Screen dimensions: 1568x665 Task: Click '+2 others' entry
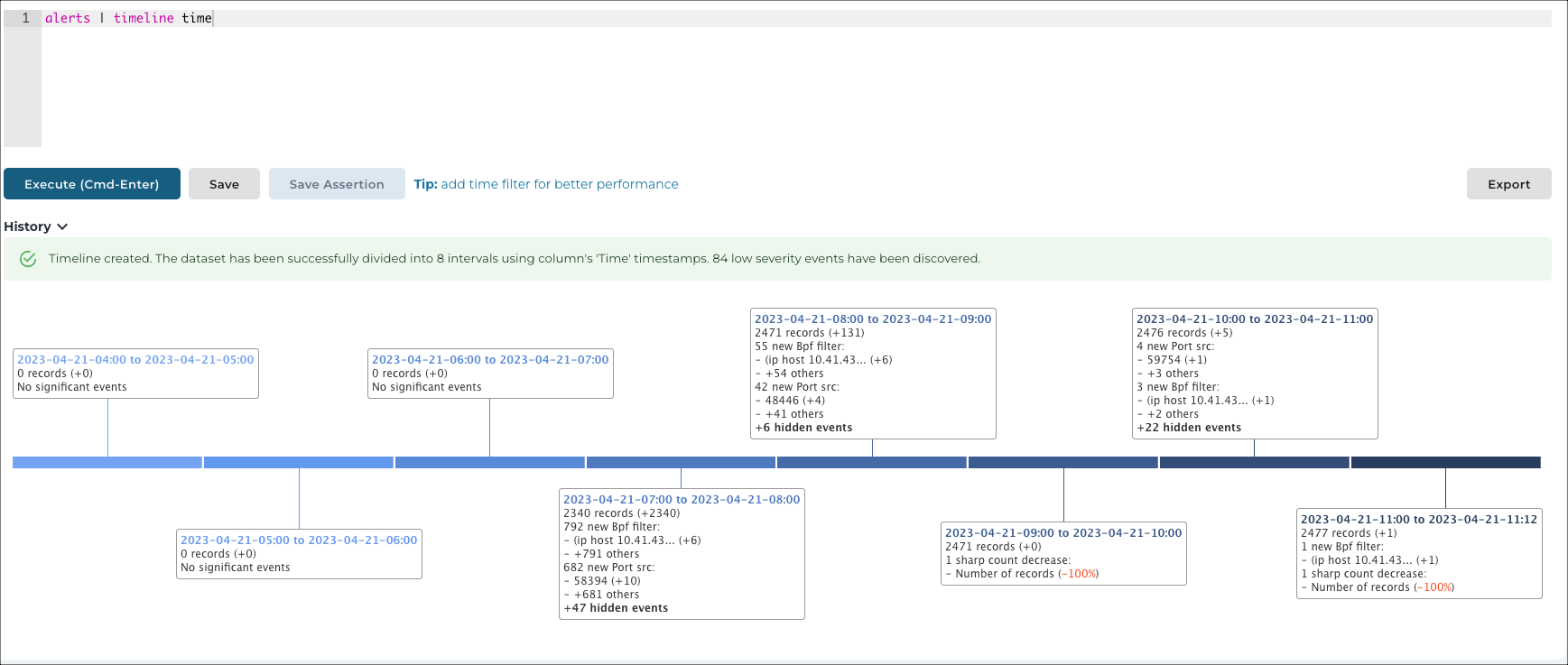(x=1173, y=414)
